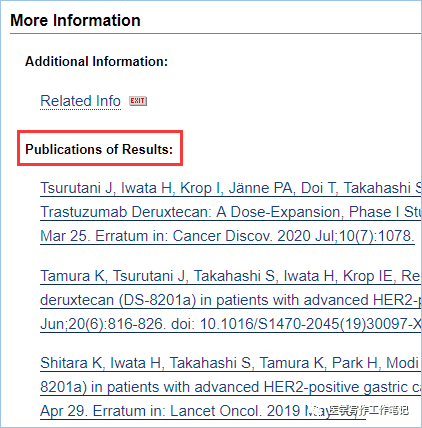Click the HER2-positive gastric patients line
This screenshot has height=428, width=422.
pos(231,387)
